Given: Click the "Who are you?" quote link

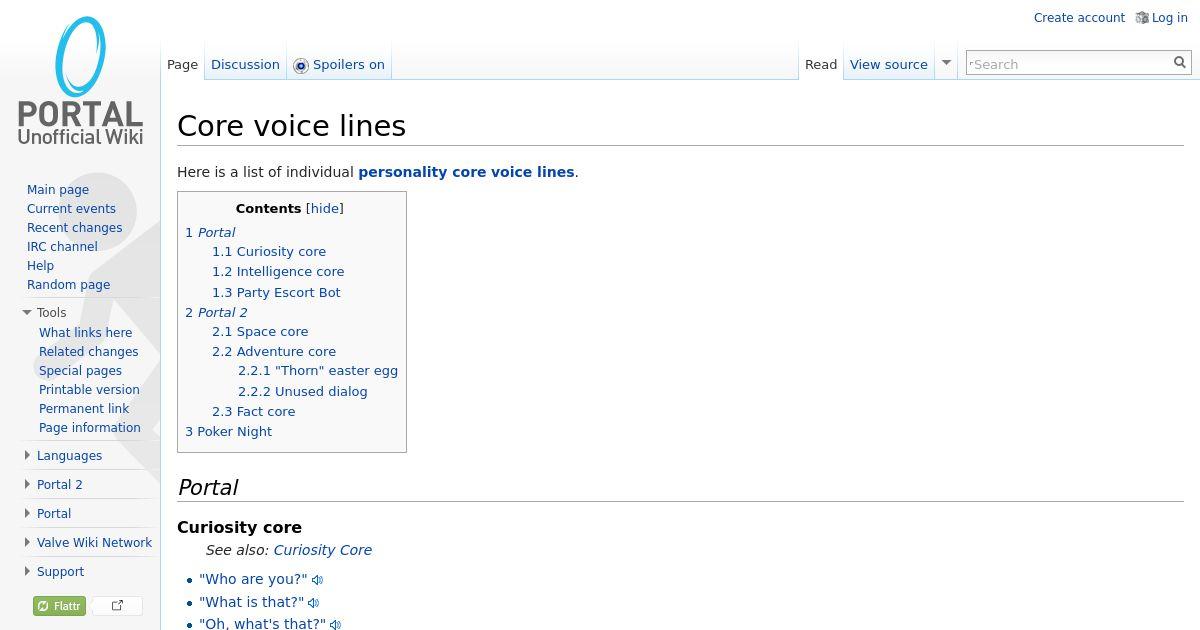Looking at the screenshot, I should [253, 580].
